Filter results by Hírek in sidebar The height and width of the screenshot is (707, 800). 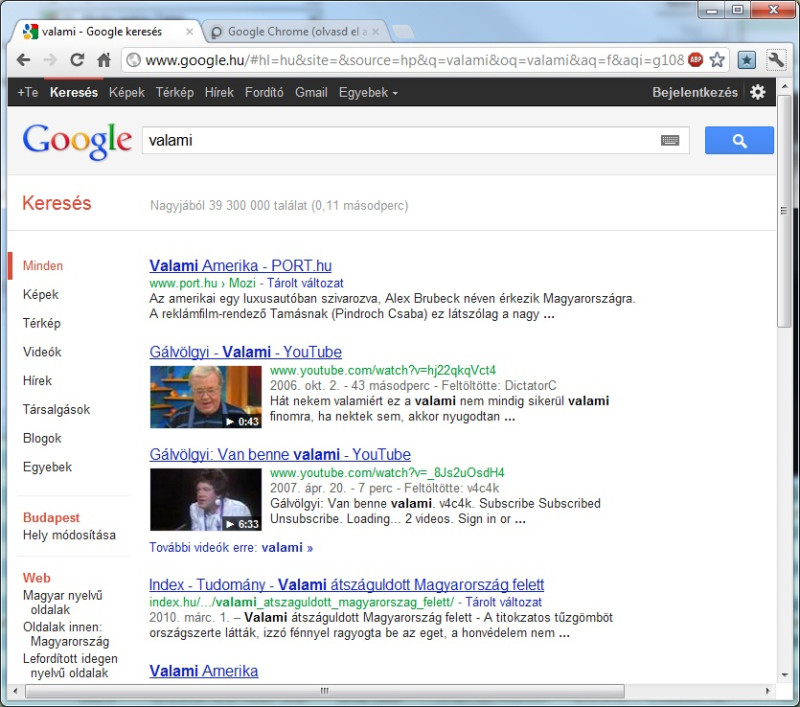click(x=37, y=381)
